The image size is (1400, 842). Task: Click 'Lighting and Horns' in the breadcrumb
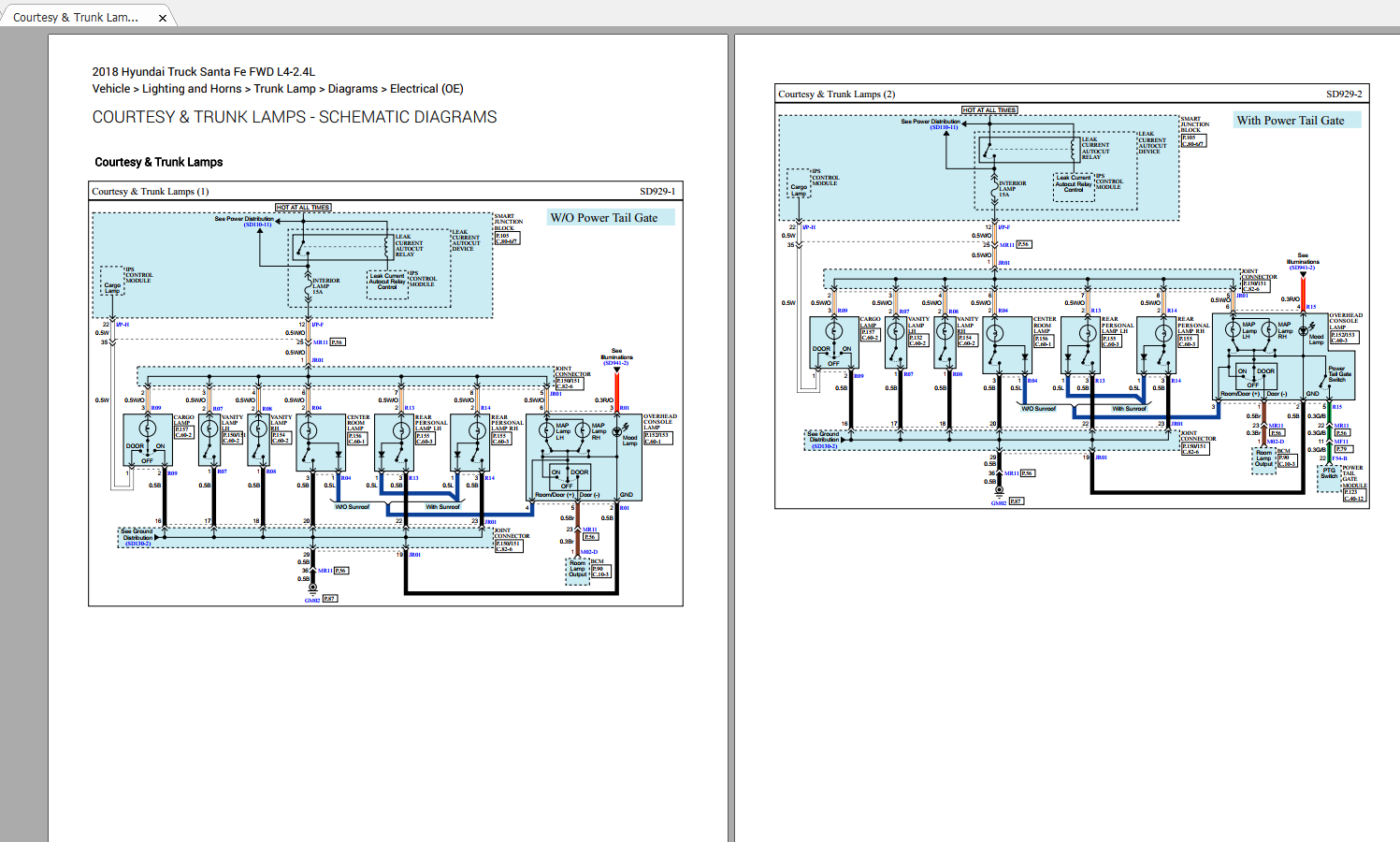(192, 89)
